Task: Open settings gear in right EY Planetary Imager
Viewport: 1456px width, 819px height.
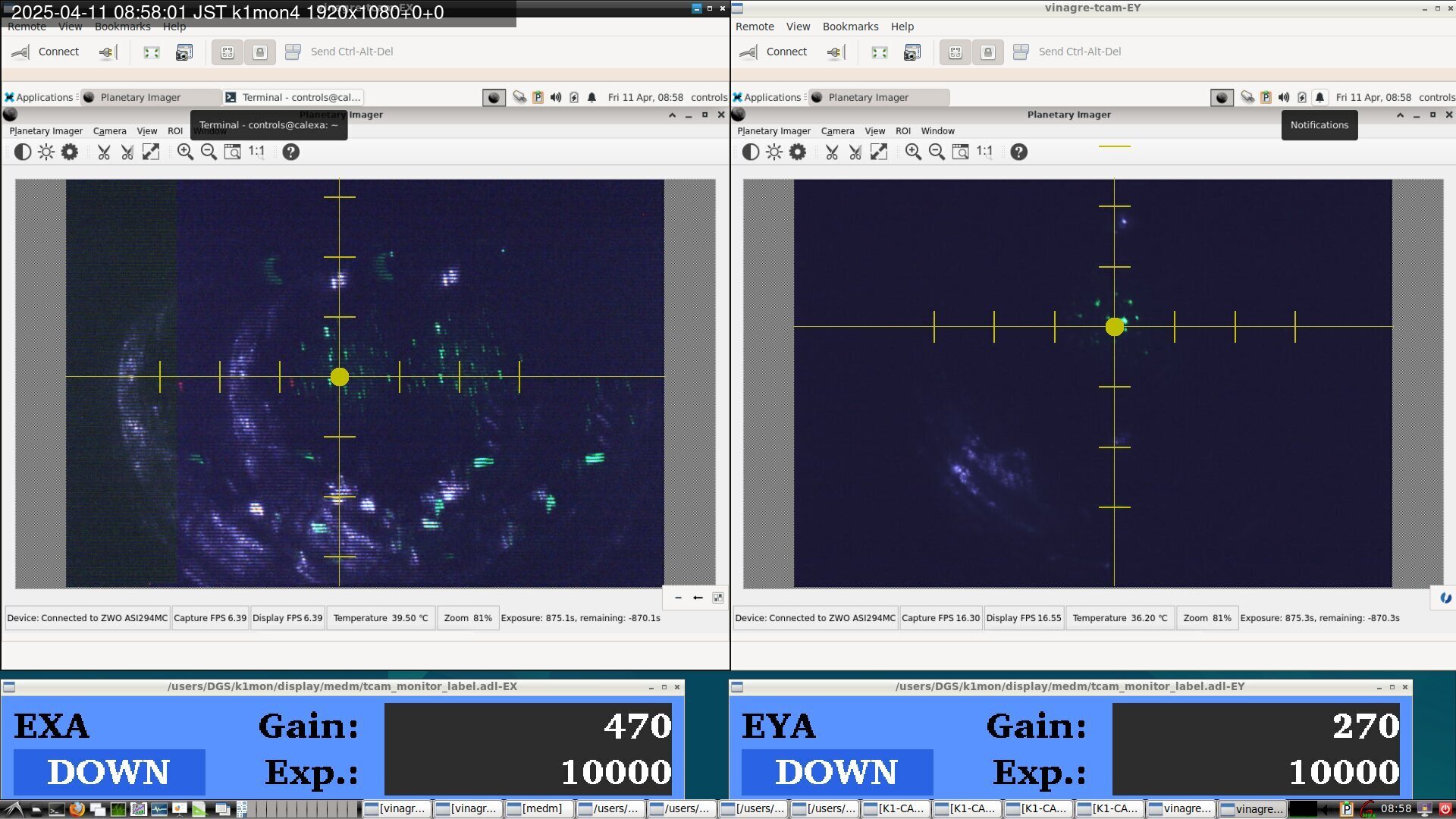Action: point(798,152)
